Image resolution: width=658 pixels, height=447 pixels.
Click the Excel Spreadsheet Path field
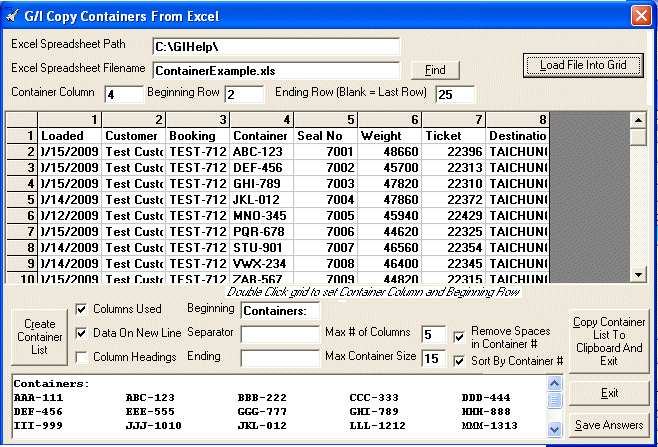coord(275,47)
